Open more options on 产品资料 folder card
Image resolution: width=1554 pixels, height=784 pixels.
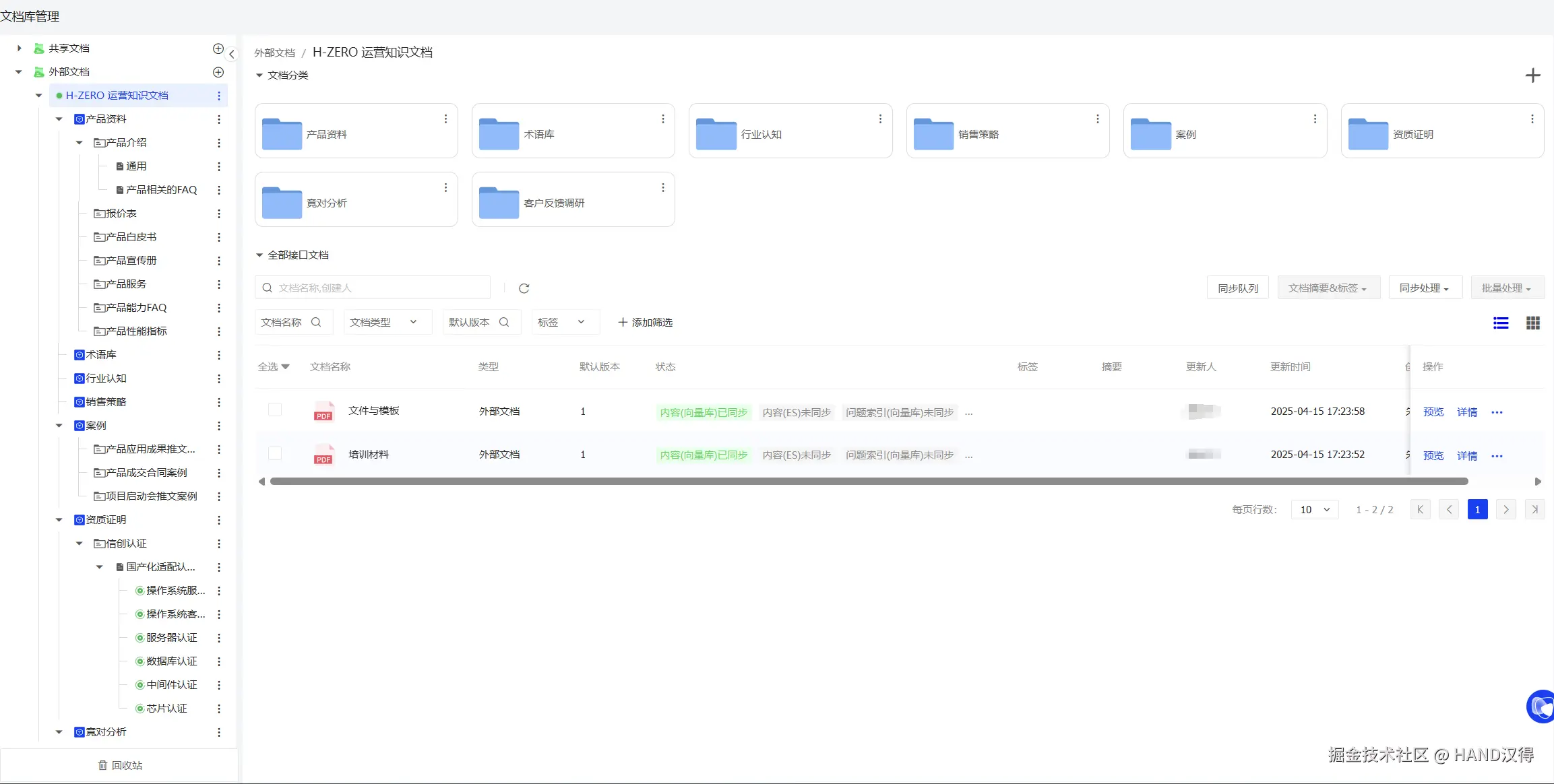(445, 119)
